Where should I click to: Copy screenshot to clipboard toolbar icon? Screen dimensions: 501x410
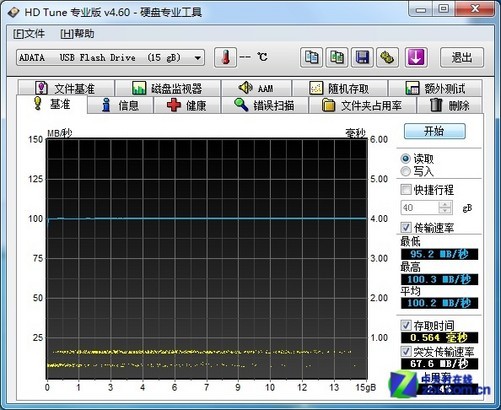337,58
